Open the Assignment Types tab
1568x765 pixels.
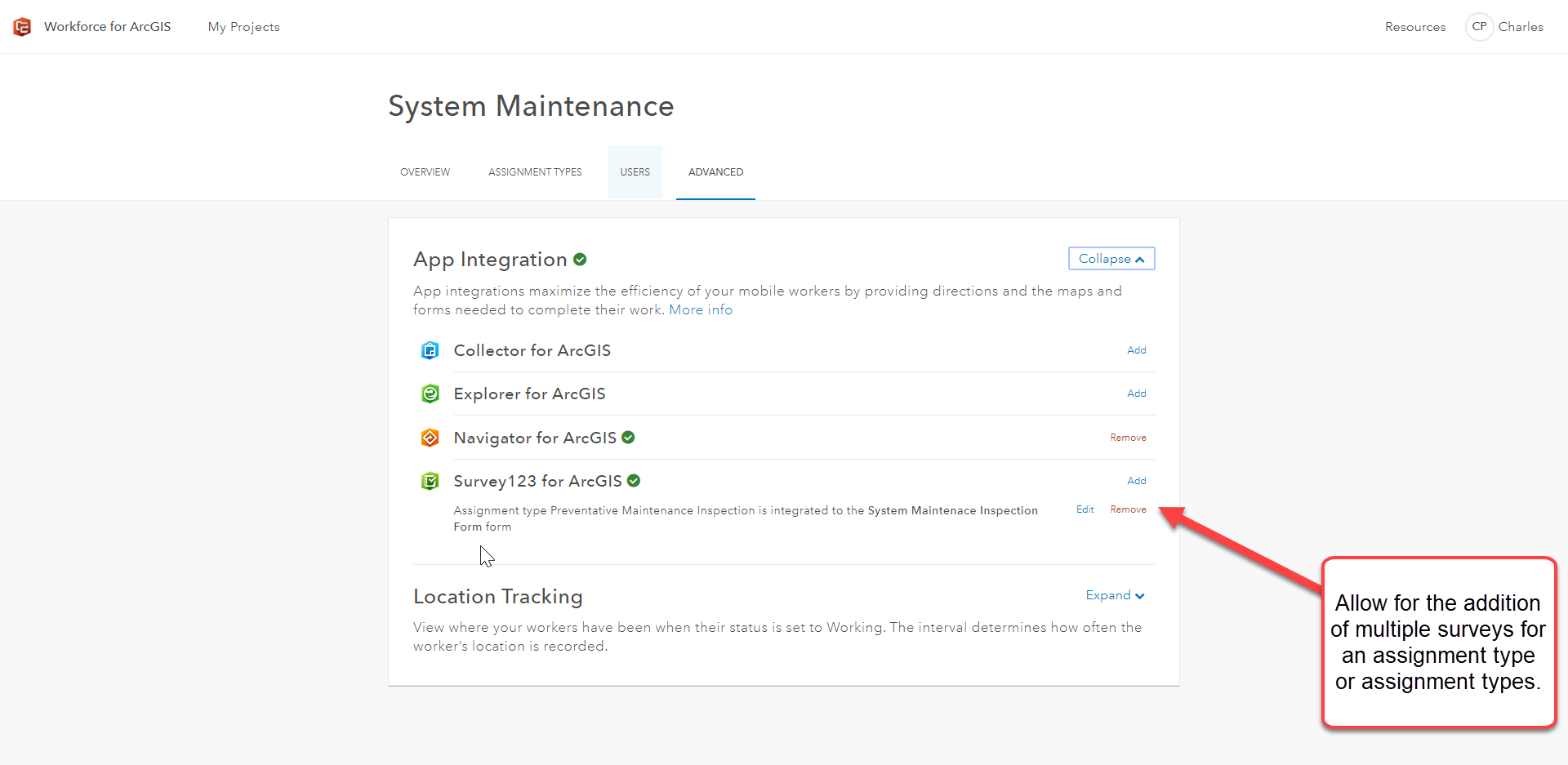535,172
